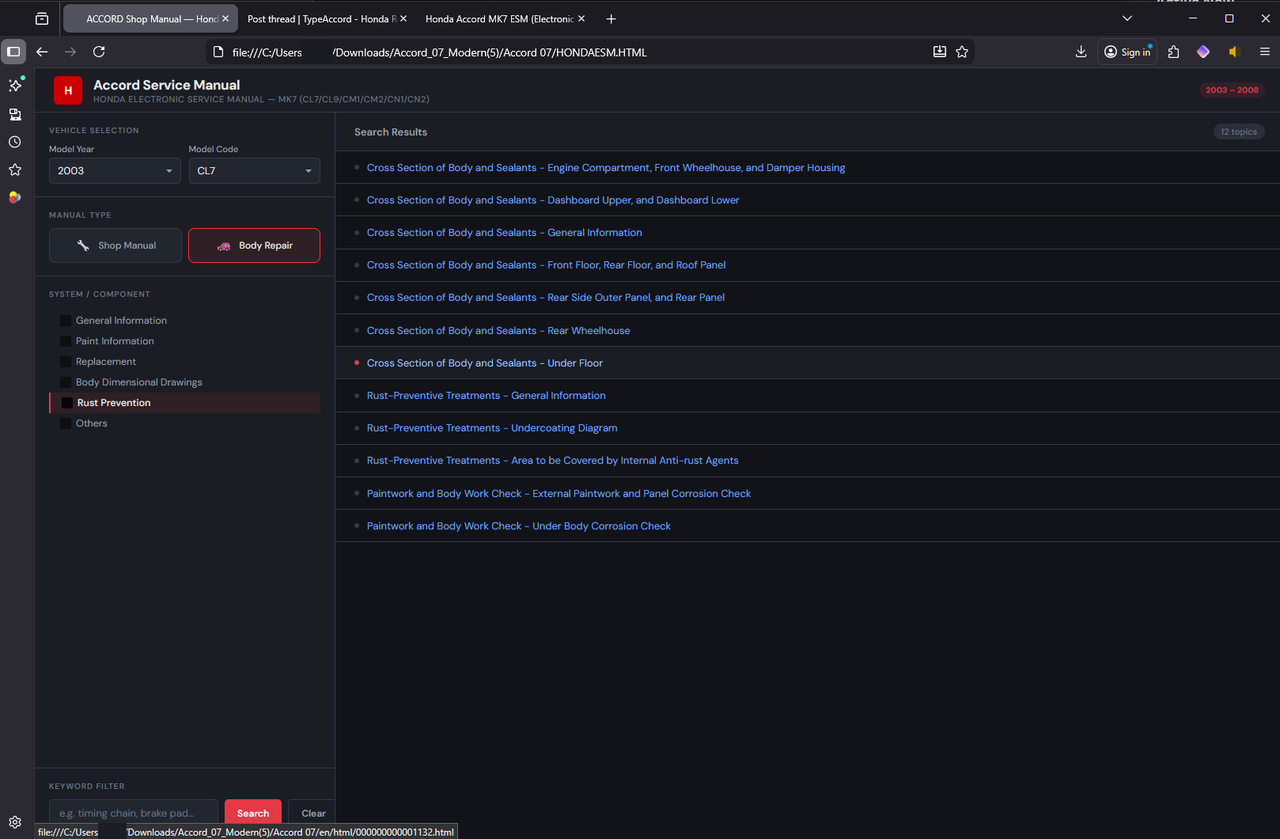Click the red Search button
The height and width of the screenshot is (839, 1280).
tap(253, 813)
